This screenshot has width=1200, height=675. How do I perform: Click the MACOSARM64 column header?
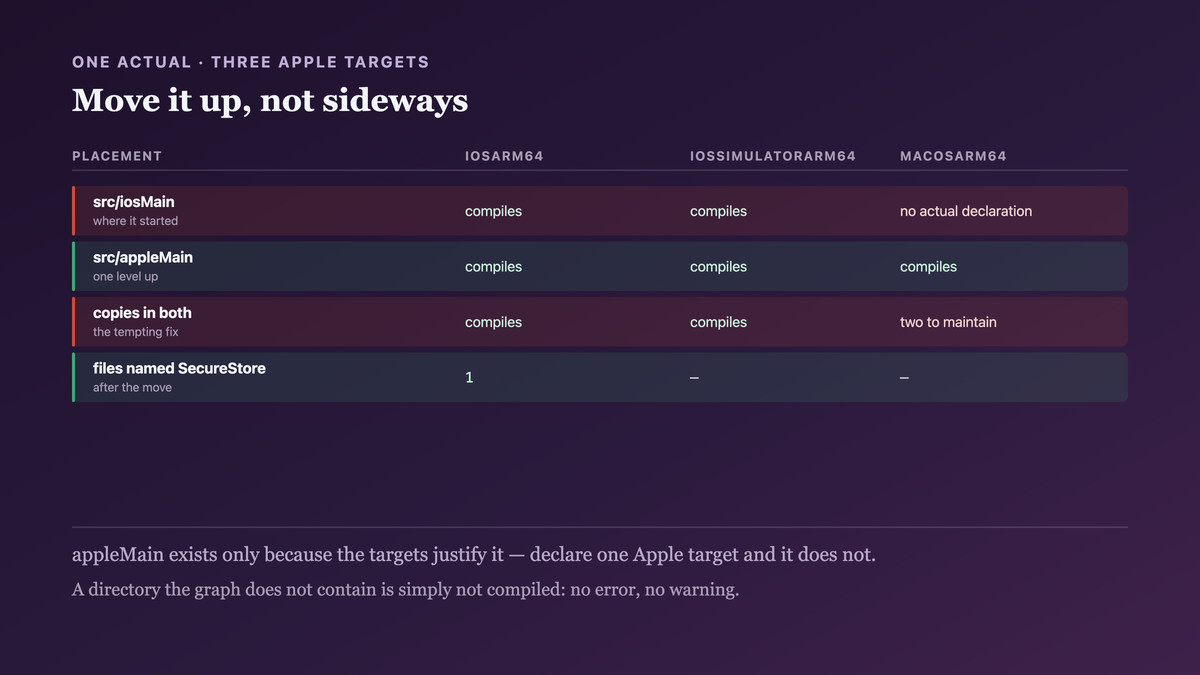coord(953,156)
